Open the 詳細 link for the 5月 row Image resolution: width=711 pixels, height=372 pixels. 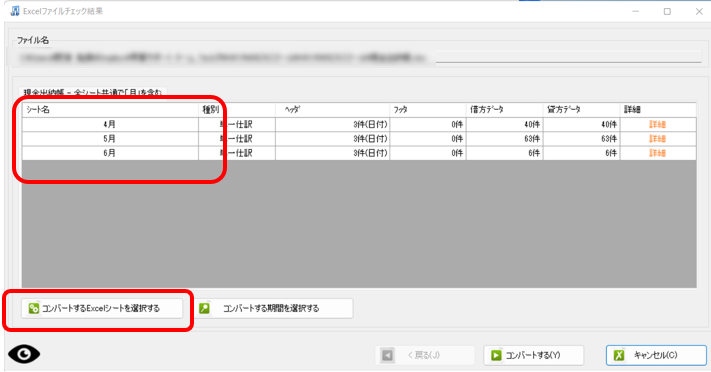(657, 139)
